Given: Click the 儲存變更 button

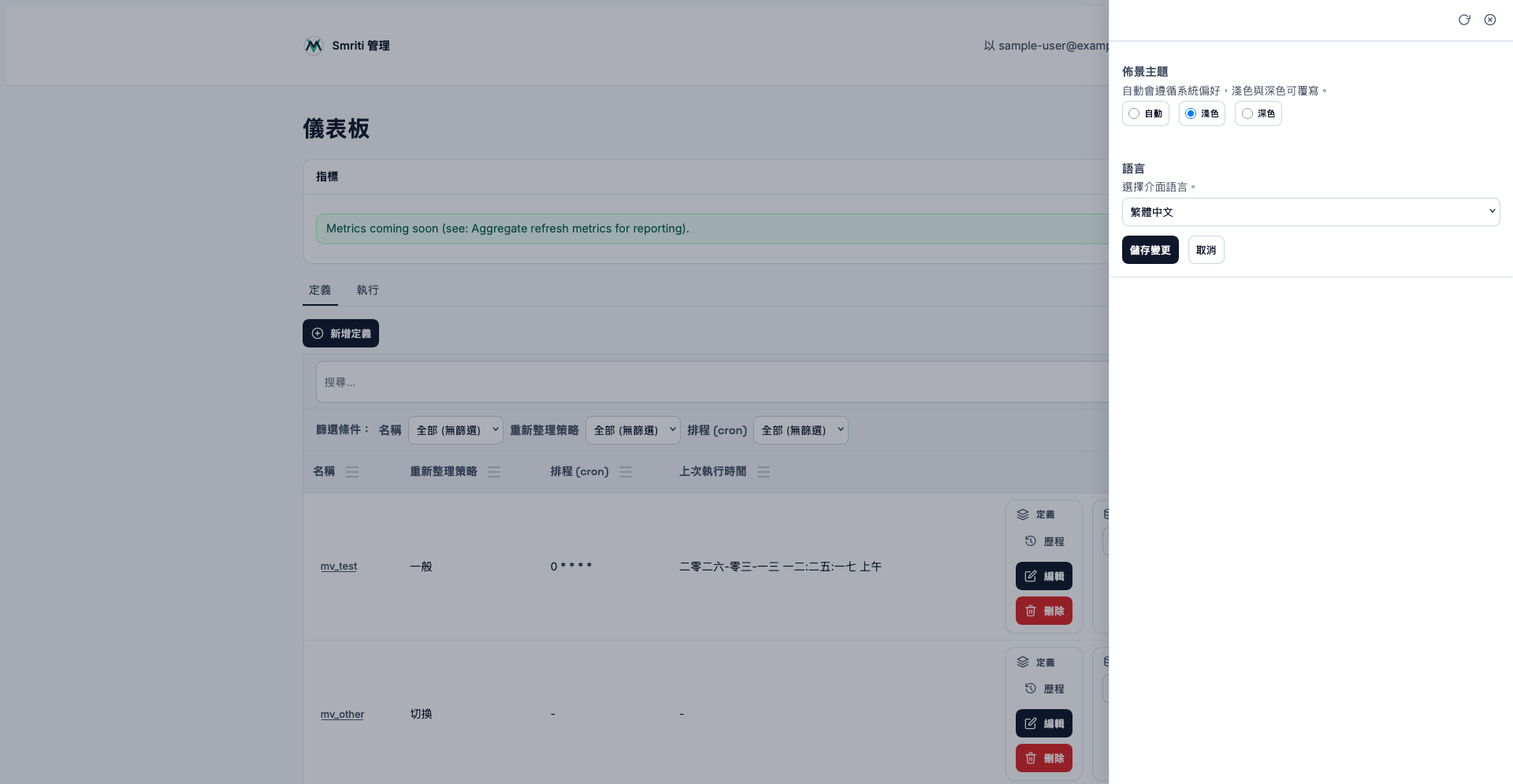Looking at the screenshot, I should click(1150, 250).
